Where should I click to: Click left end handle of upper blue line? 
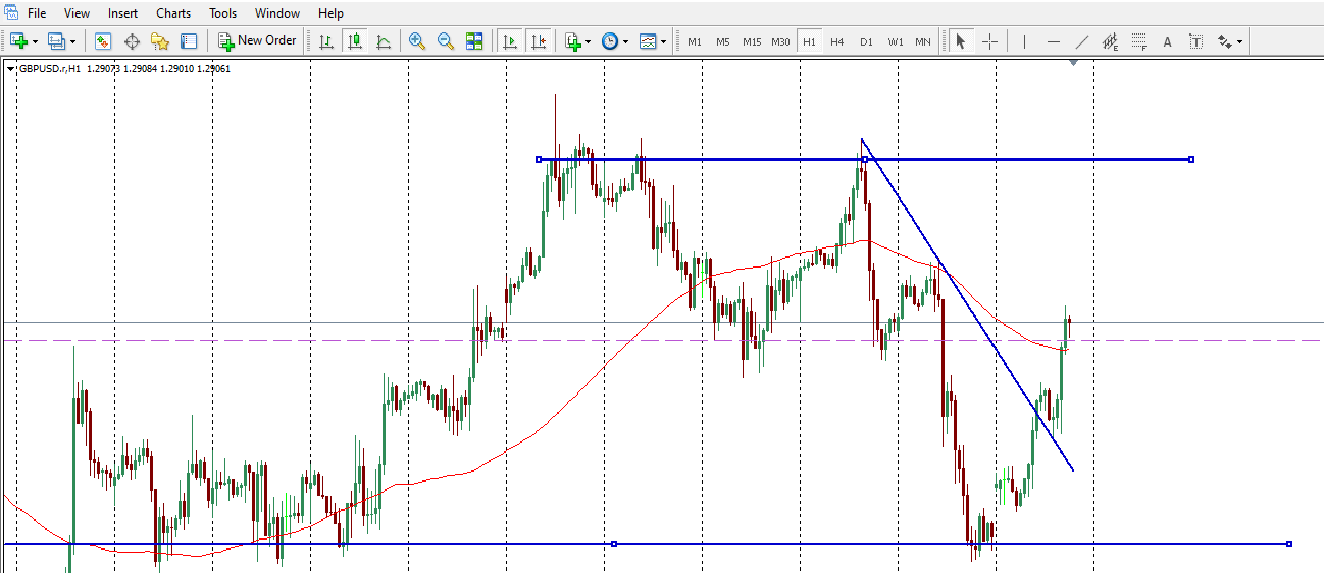point(539,159)
